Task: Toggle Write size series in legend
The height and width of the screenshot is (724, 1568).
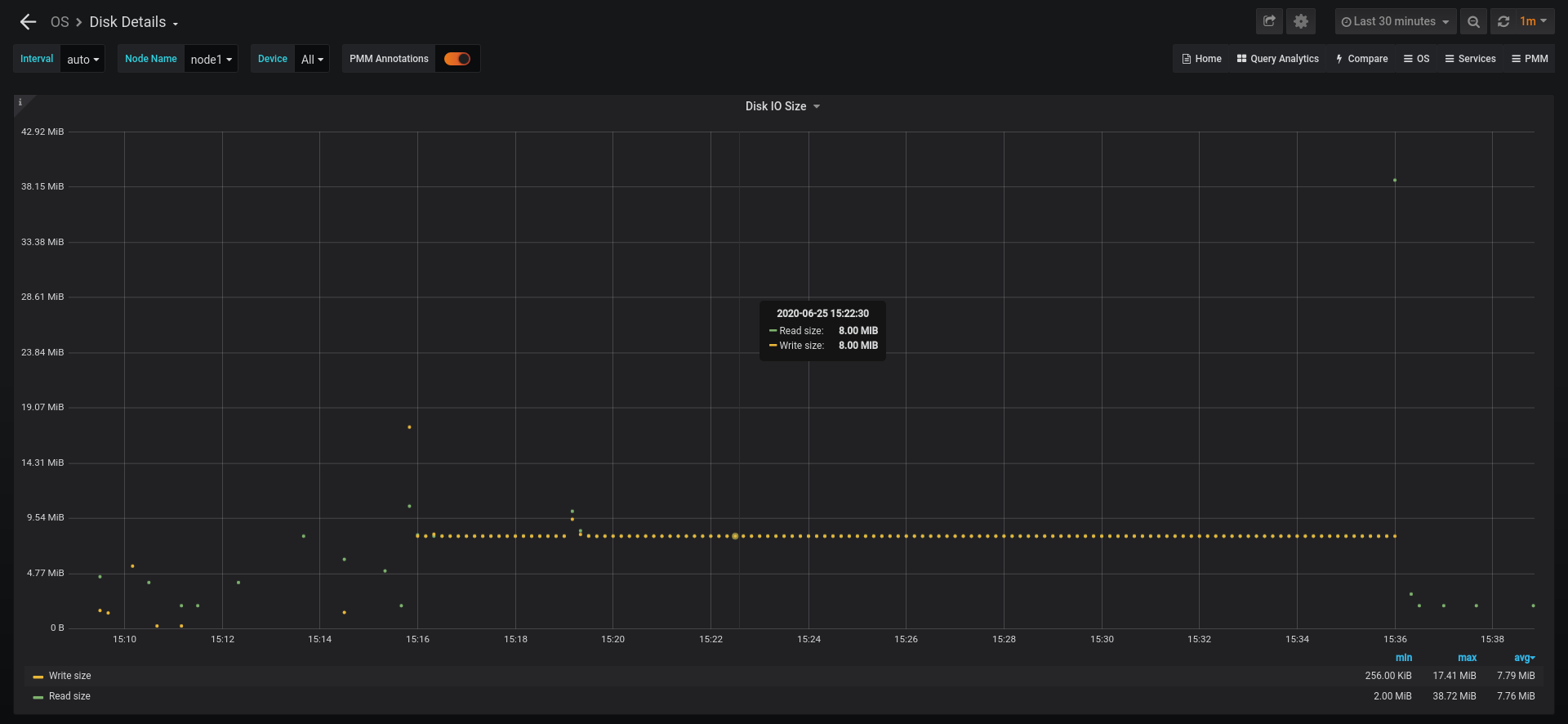Action: [69, 676]
